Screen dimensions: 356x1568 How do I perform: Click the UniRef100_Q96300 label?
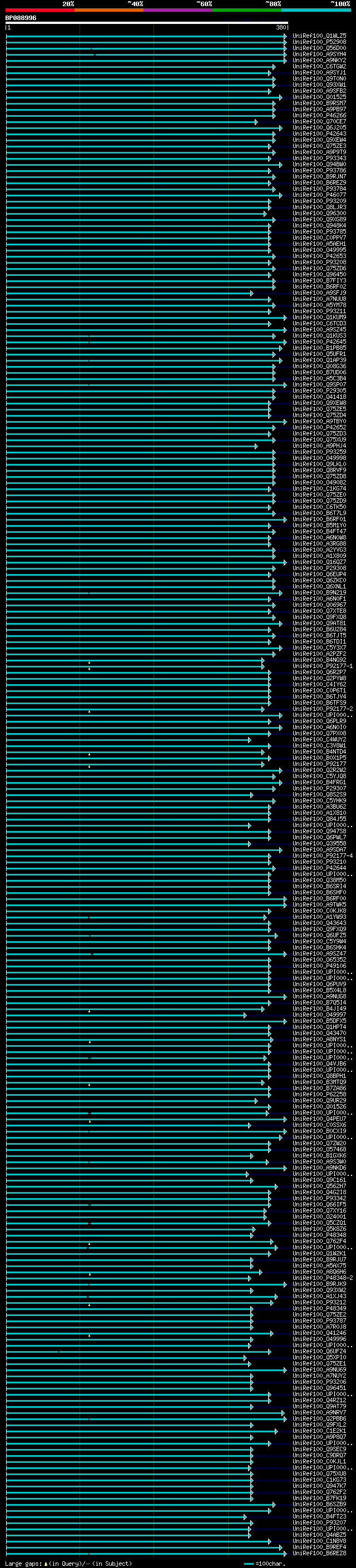pyautogui.click(x=319, y=214)
